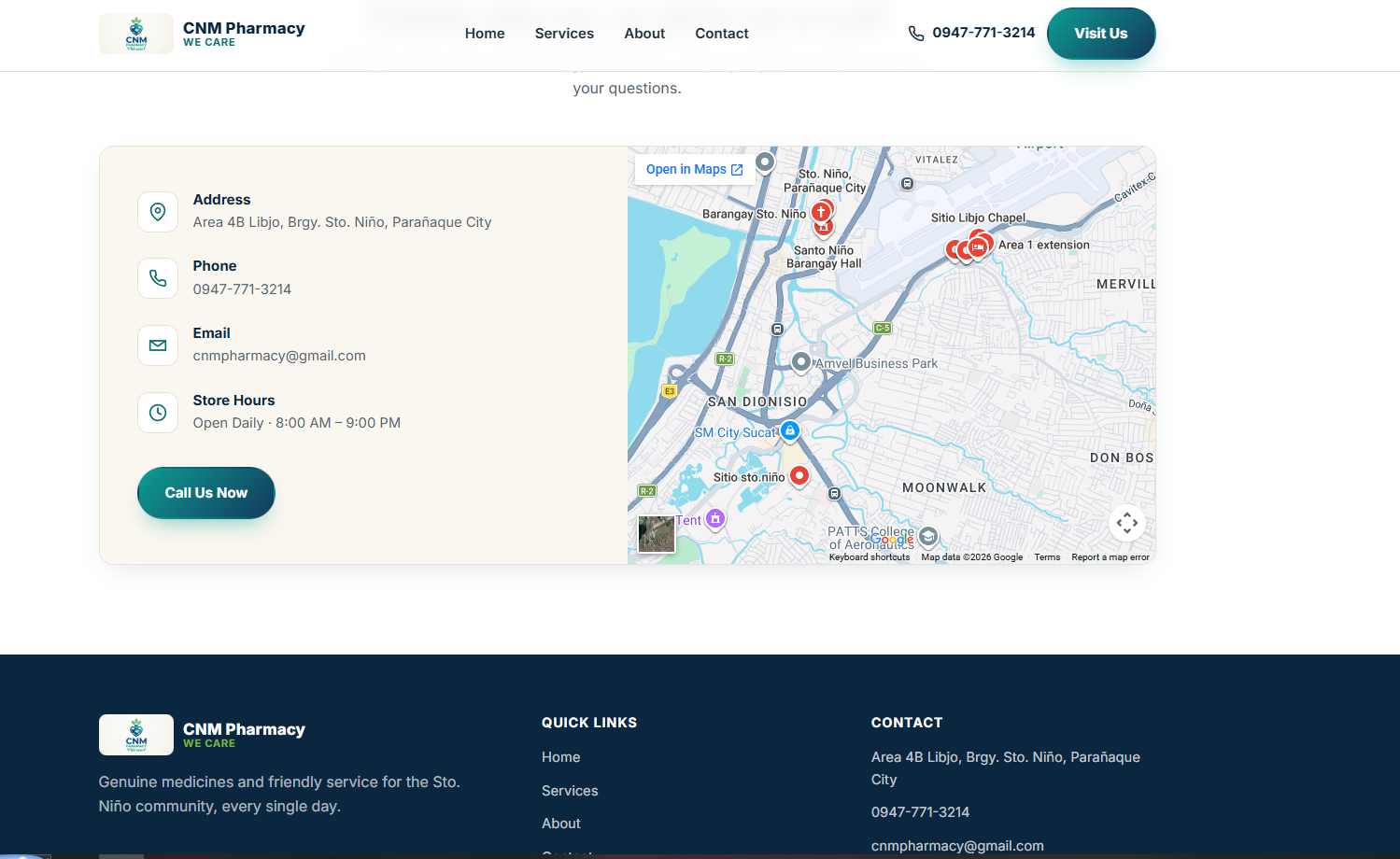Click Report a map error

coord(1110,557)
